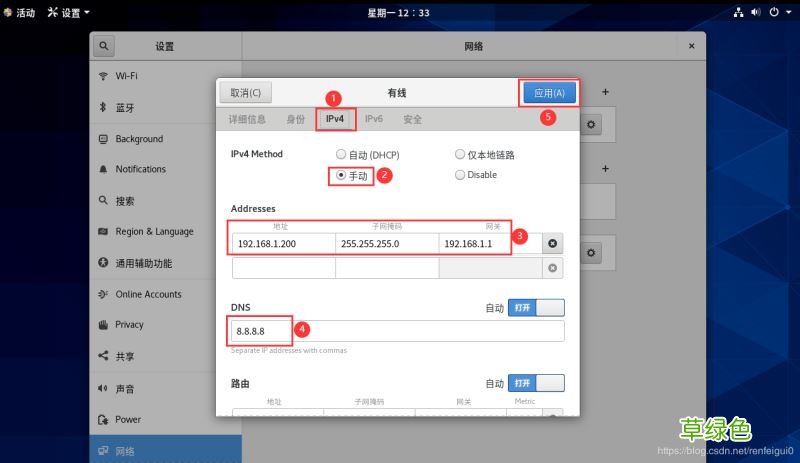Open Sound (声音) settings
800x463 pixels.
click(165, 388)
